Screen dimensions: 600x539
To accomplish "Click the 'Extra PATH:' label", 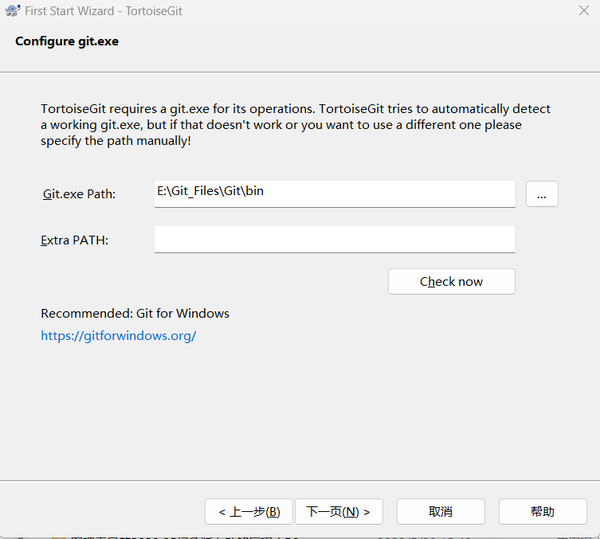I will [x=75, y=240].
